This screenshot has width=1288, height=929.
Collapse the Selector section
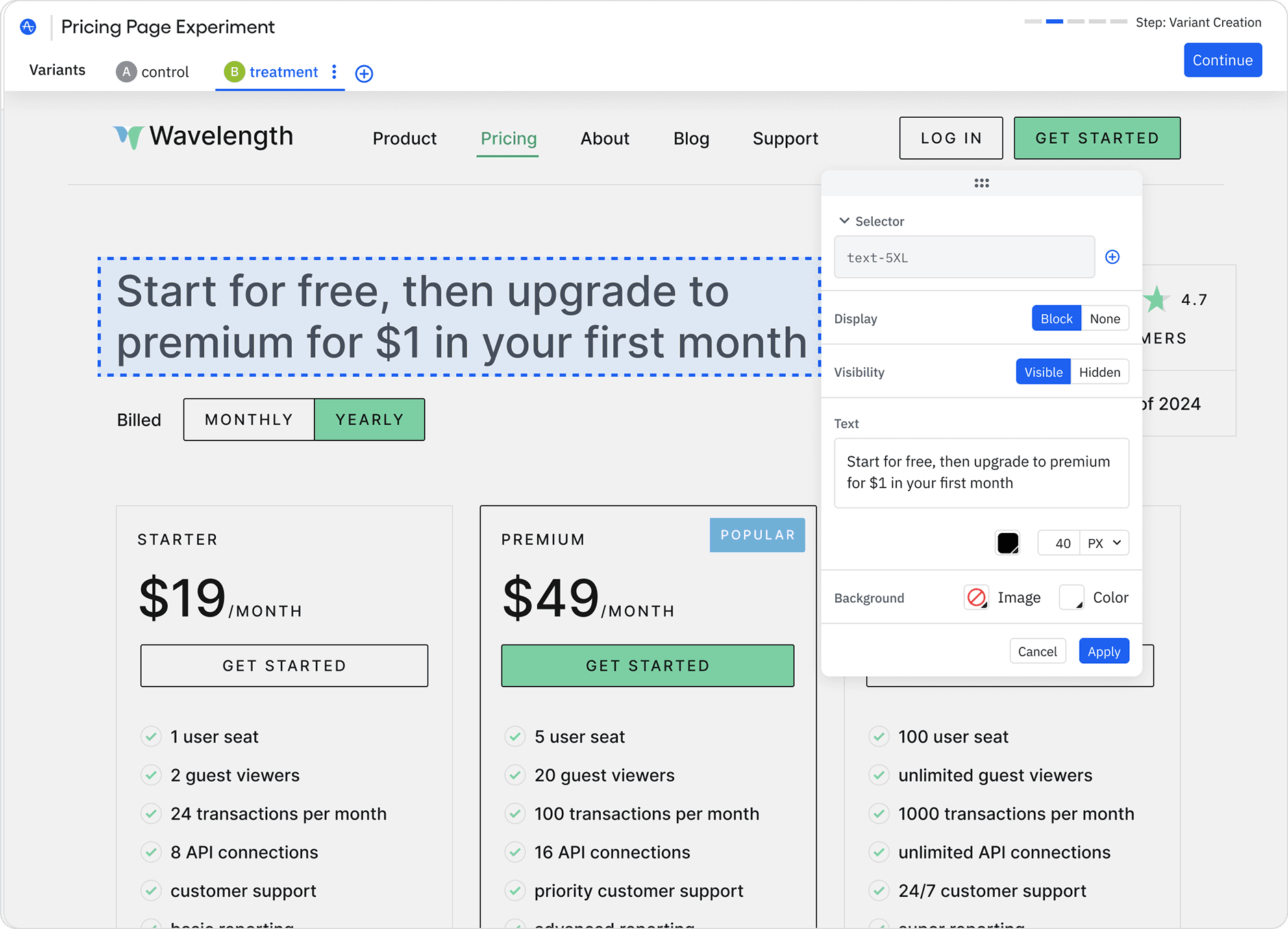[x=844, y=221]
